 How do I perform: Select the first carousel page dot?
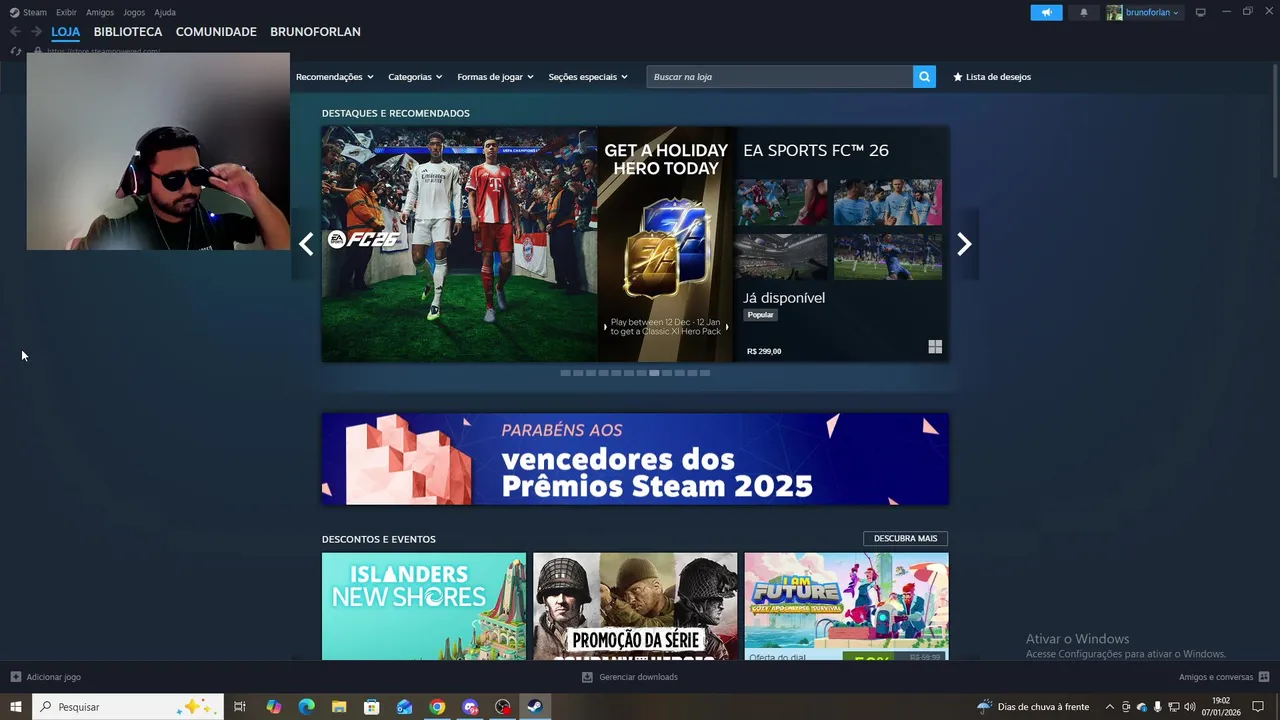[x=565, y=373]
